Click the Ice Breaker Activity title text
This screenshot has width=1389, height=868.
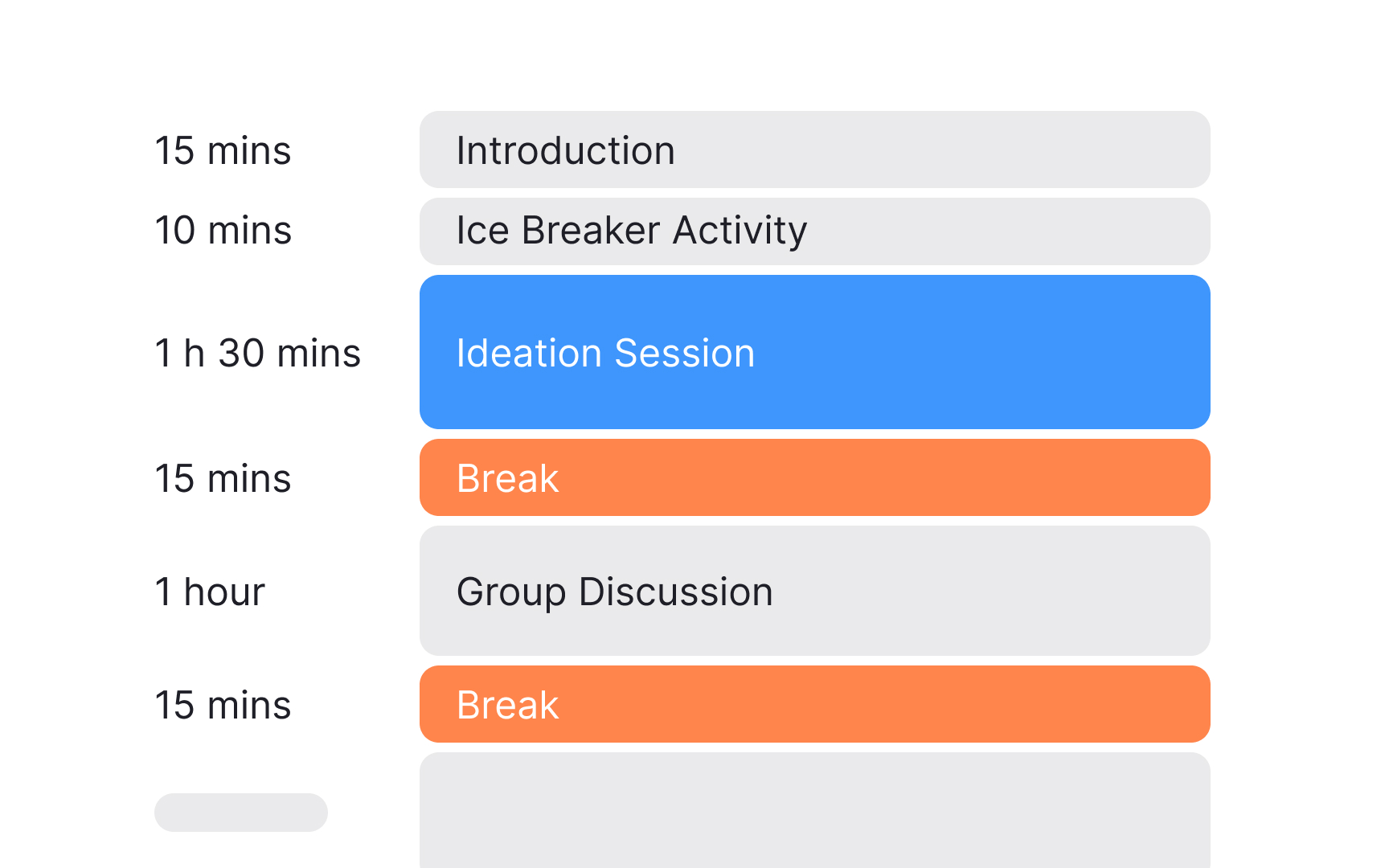[x=631, y=231]
